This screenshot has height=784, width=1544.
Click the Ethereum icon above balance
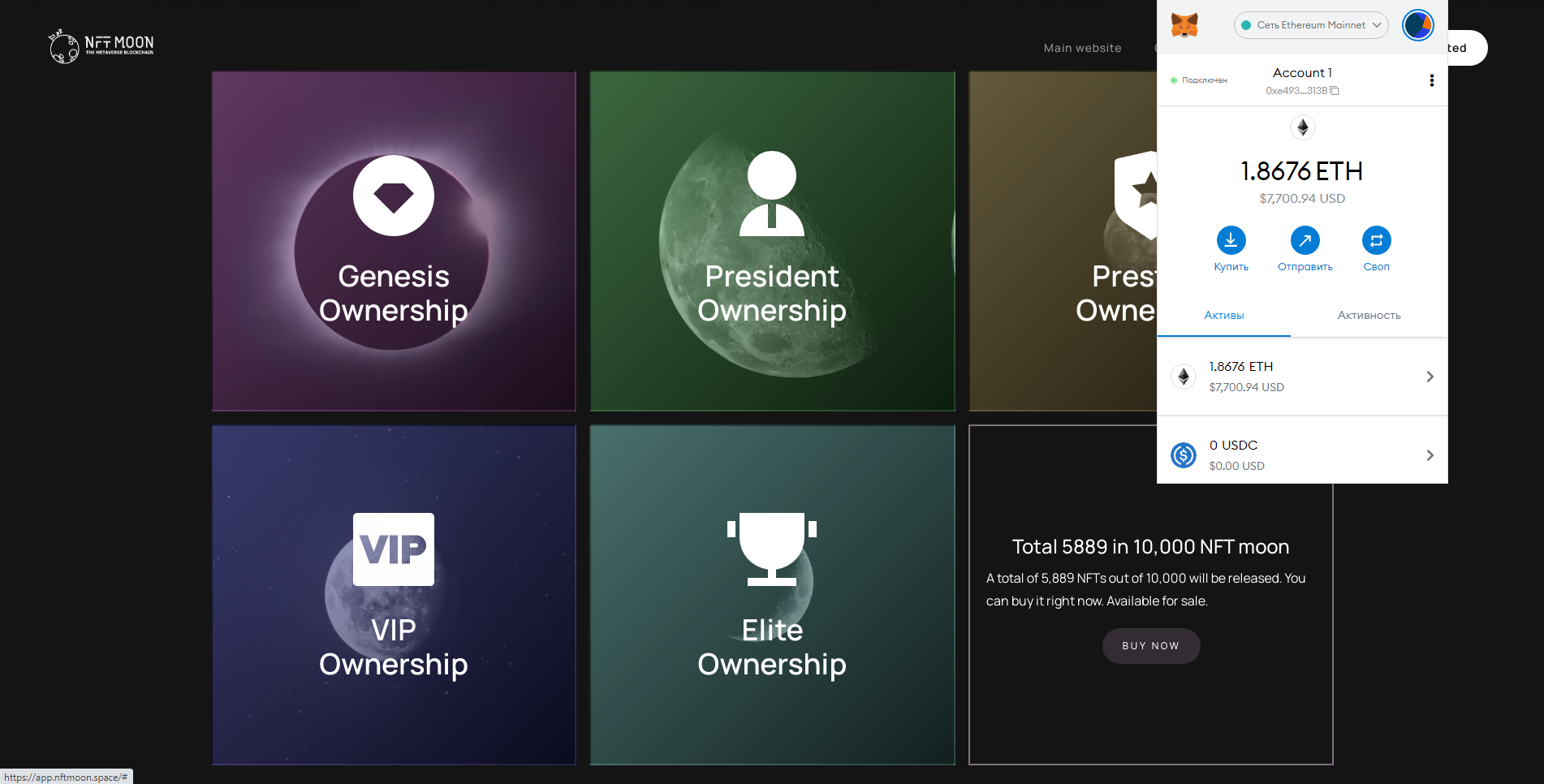[x=1302, y=127]
